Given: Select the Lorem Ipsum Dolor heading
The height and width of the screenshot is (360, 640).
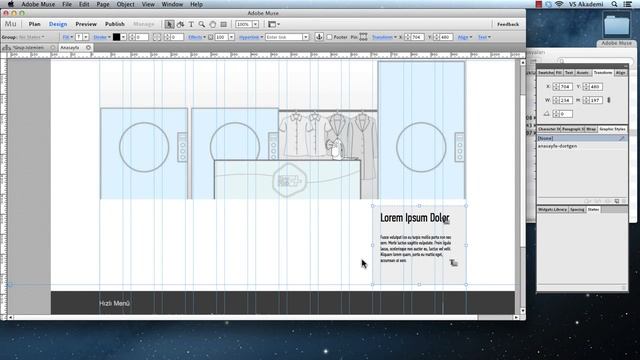Looking at the screenshot, I should [x=415, y=218].
